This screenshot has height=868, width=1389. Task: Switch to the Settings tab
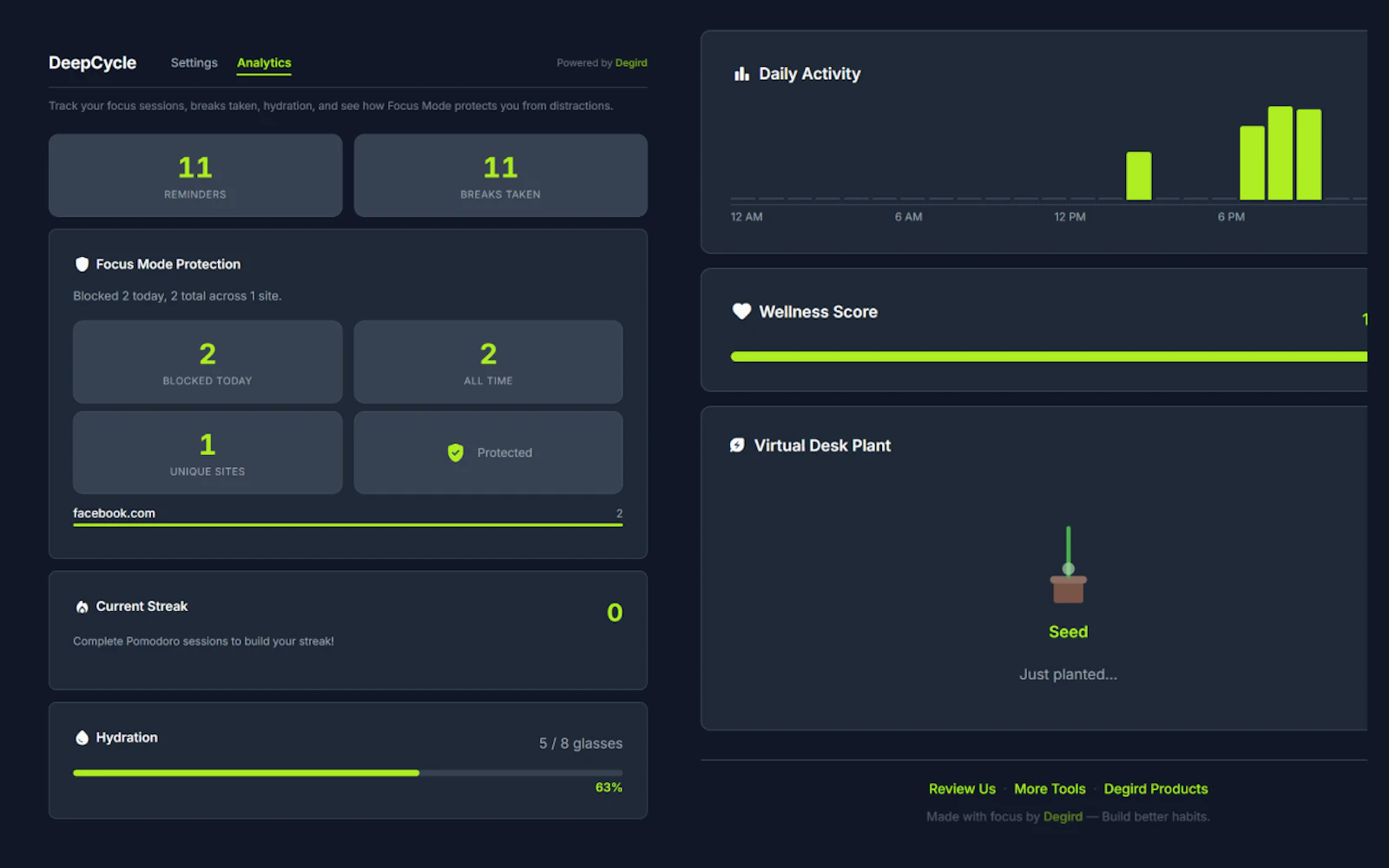[x=194, y=62]
